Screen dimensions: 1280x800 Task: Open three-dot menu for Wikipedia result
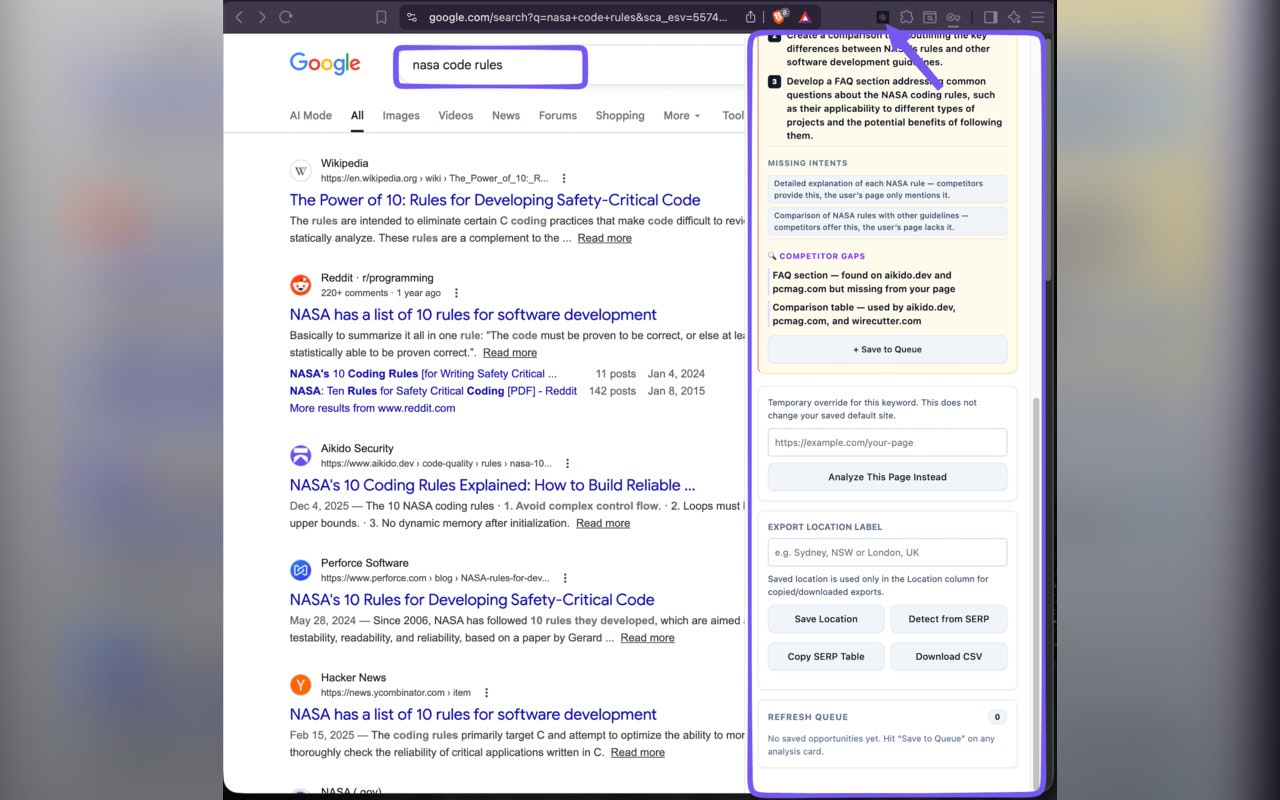pos(564,179)
